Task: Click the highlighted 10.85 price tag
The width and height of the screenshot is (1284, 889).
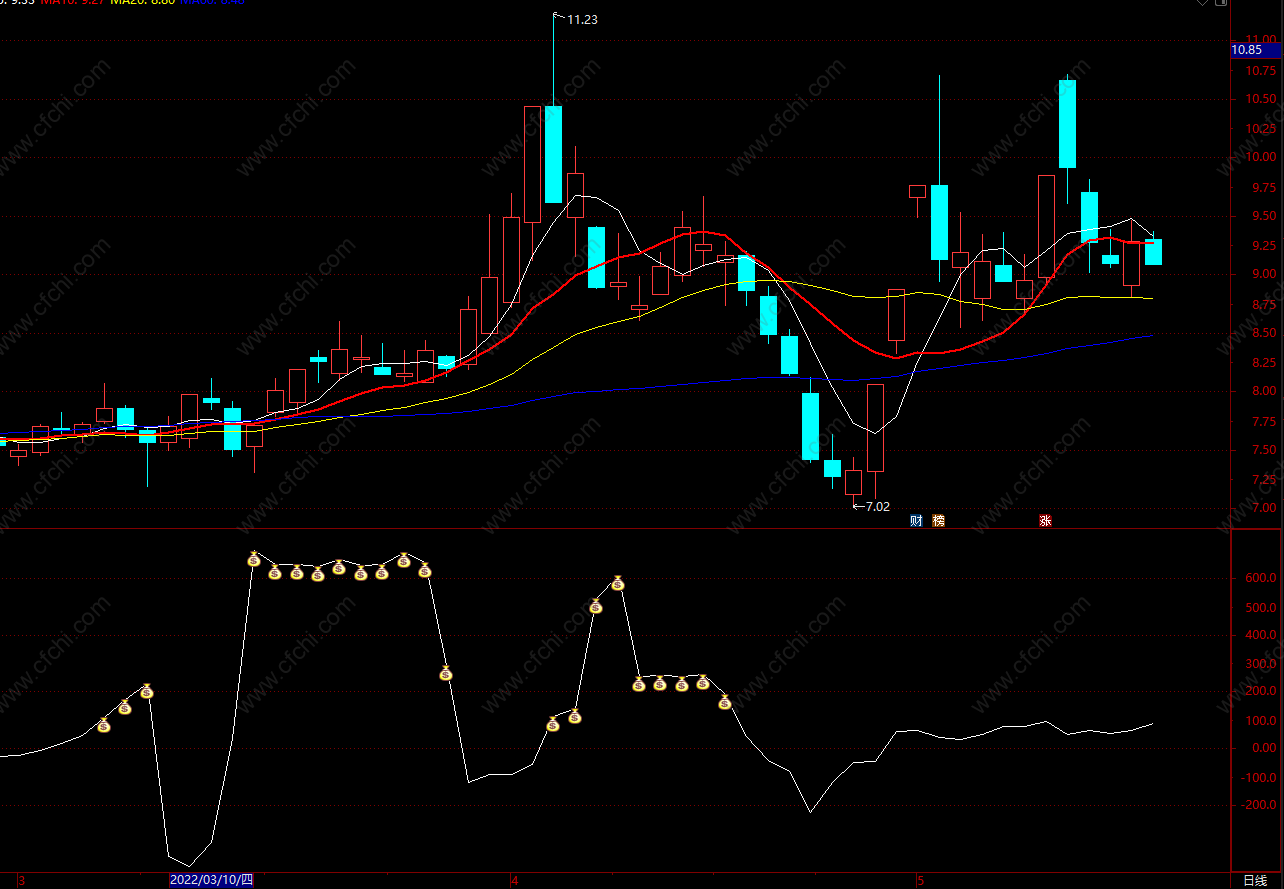Action: tap(1246, 50)
